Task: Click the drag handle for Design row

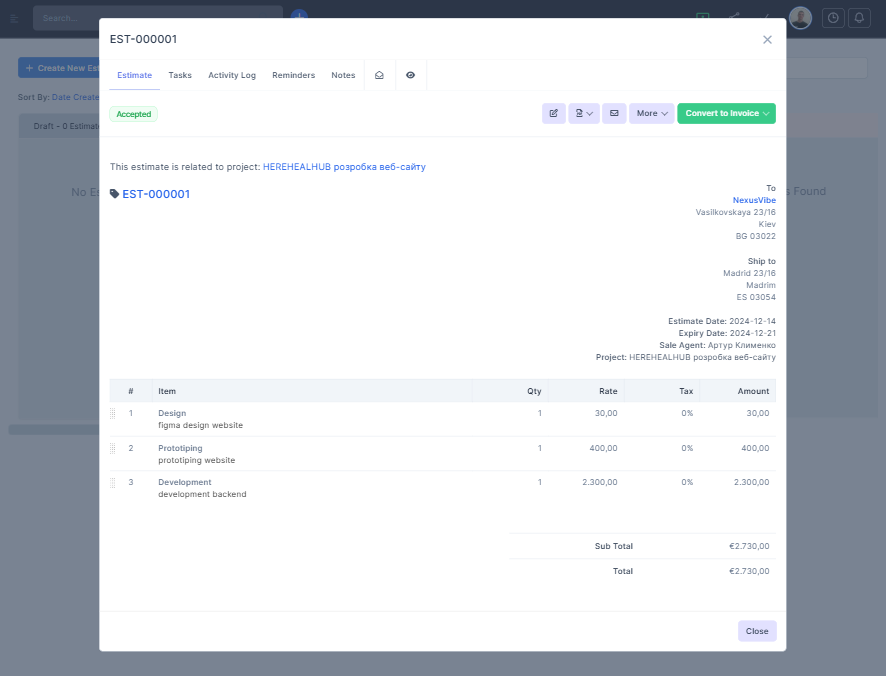Action: pyautogui.click(x=113, y=414)
